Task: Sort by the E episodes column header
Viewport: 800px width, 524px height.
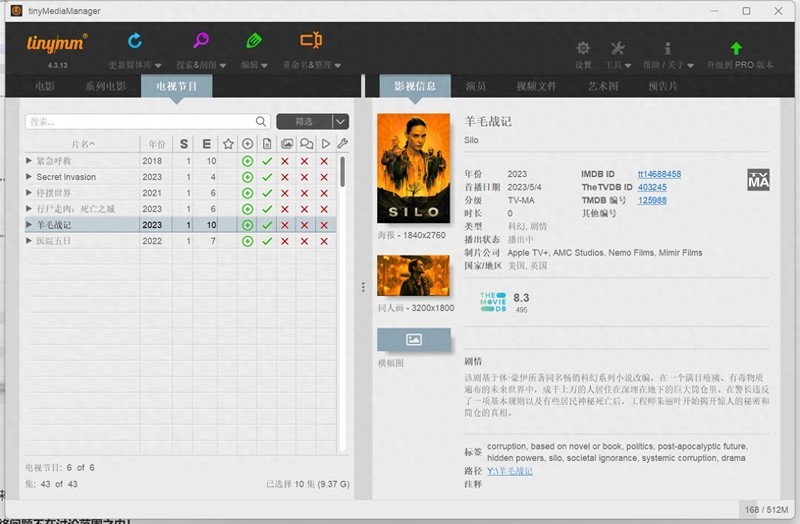Action: (206, 144)
